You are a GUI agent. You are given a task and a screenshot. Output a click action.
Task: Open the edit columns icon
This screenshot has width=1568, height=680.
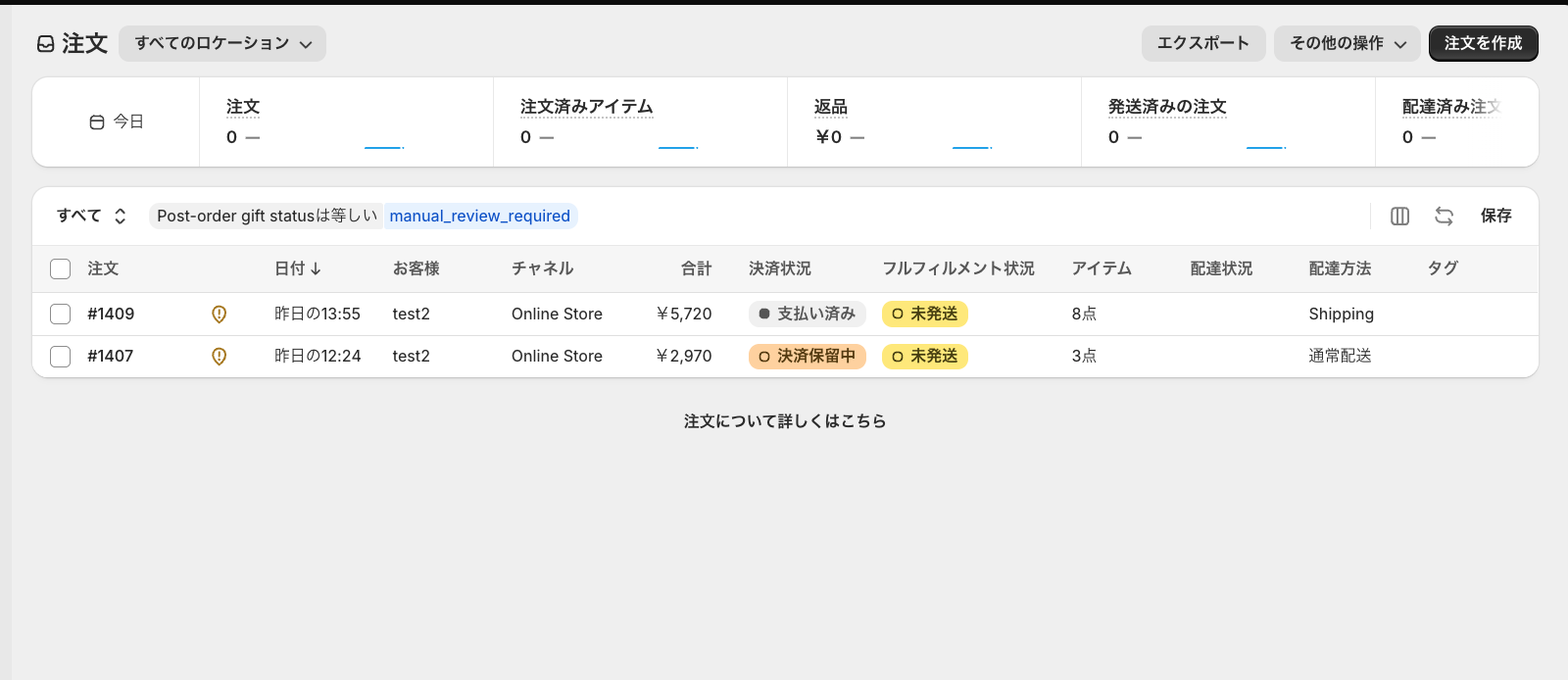(1400, 216)
